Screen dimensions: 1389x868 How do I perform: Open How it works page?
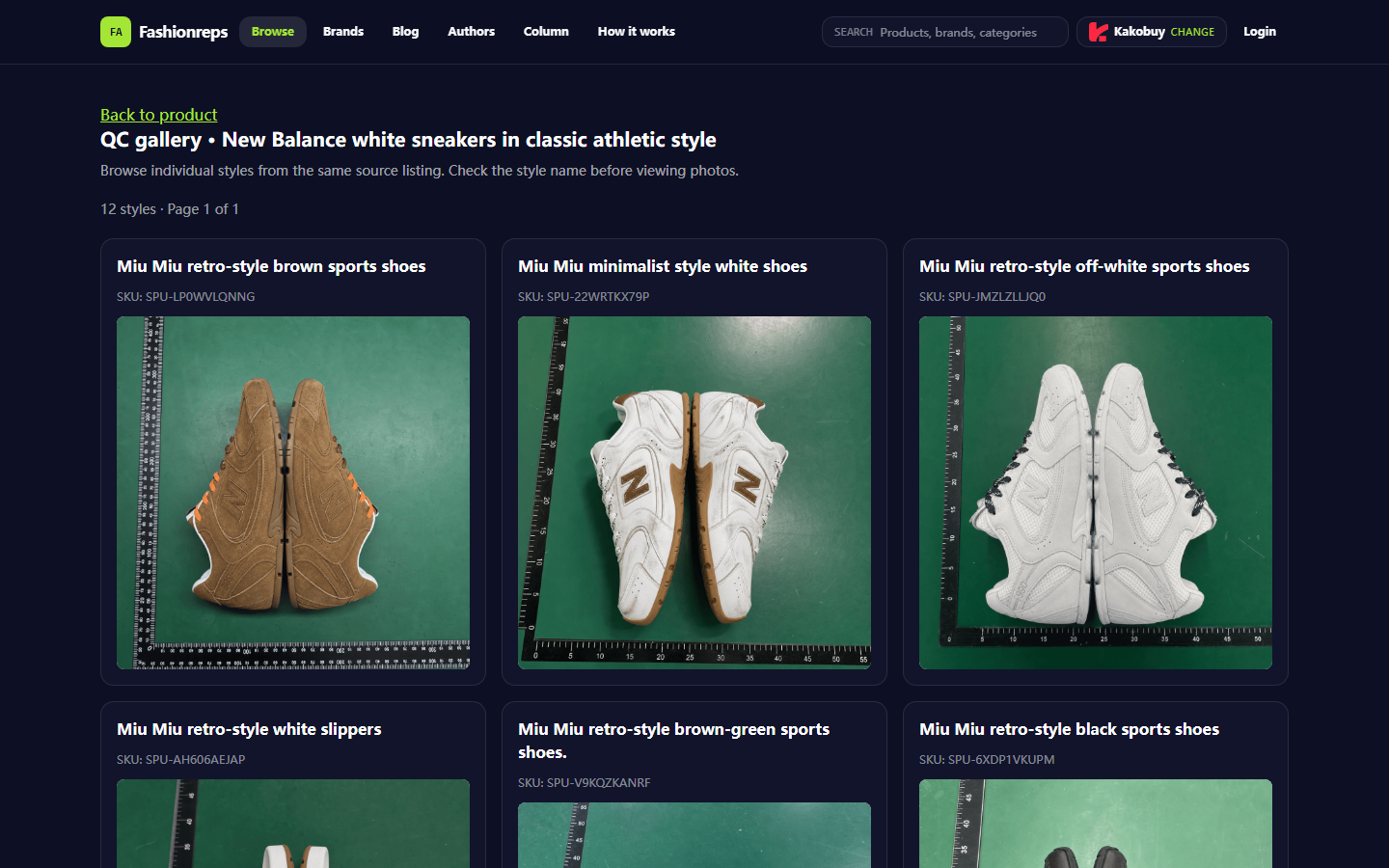point(637,32)
